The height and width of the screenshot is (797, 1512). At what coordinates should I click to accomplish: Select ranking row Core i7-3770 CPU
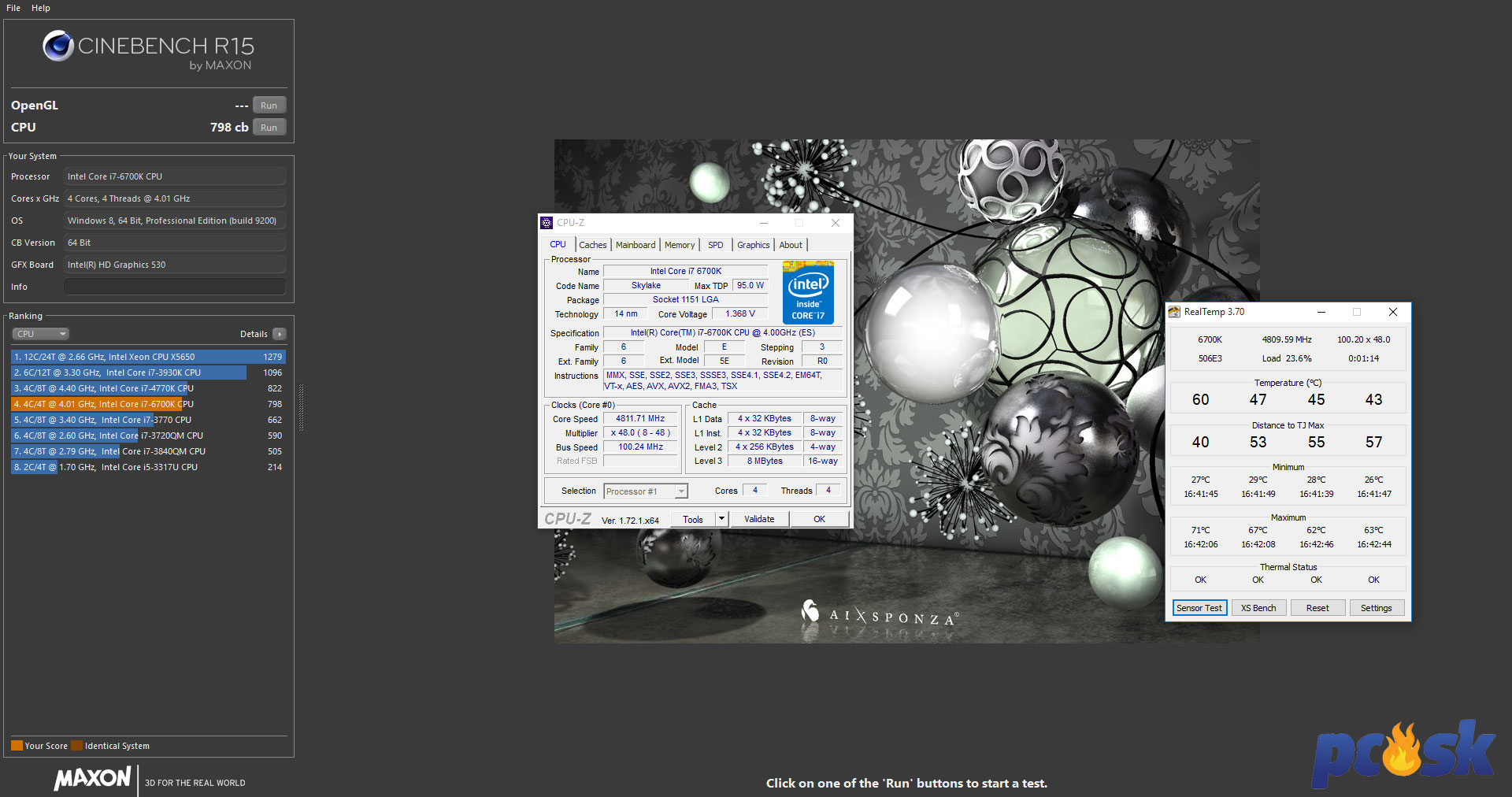click(148, 420)
